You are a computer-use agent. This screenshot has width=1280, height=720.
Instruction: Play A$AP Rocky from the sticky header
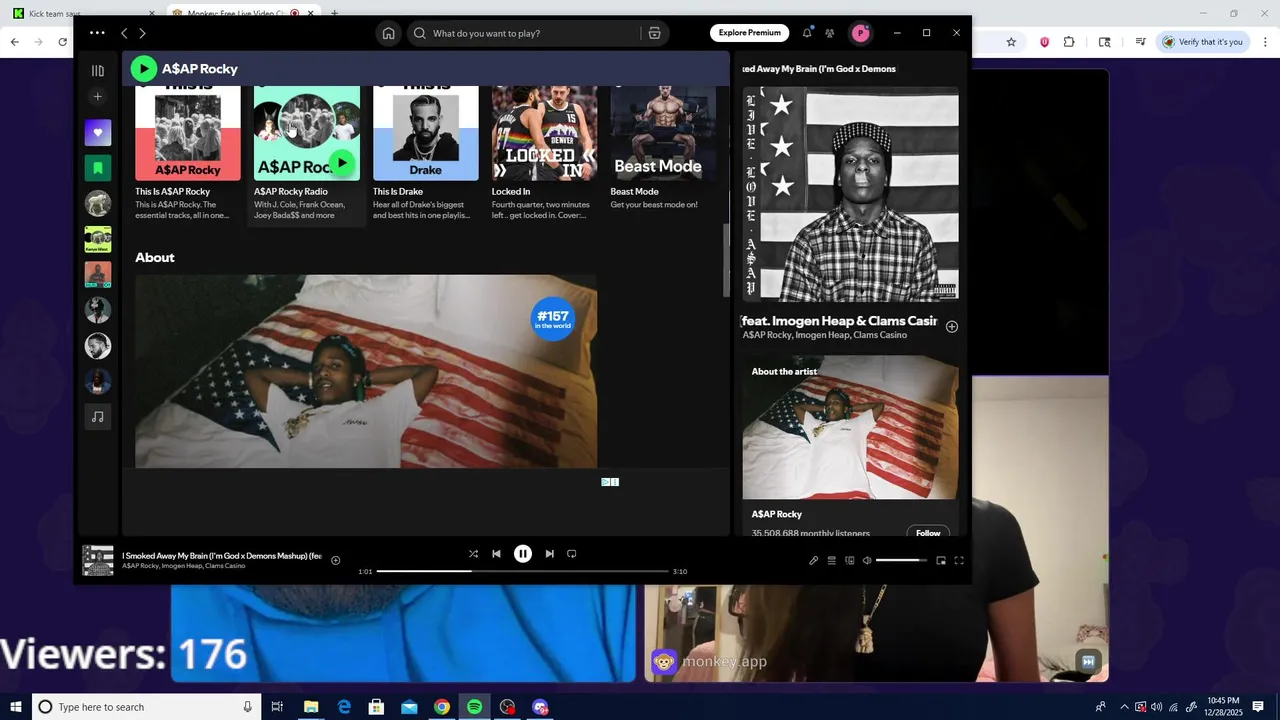(x=144, y=68)
